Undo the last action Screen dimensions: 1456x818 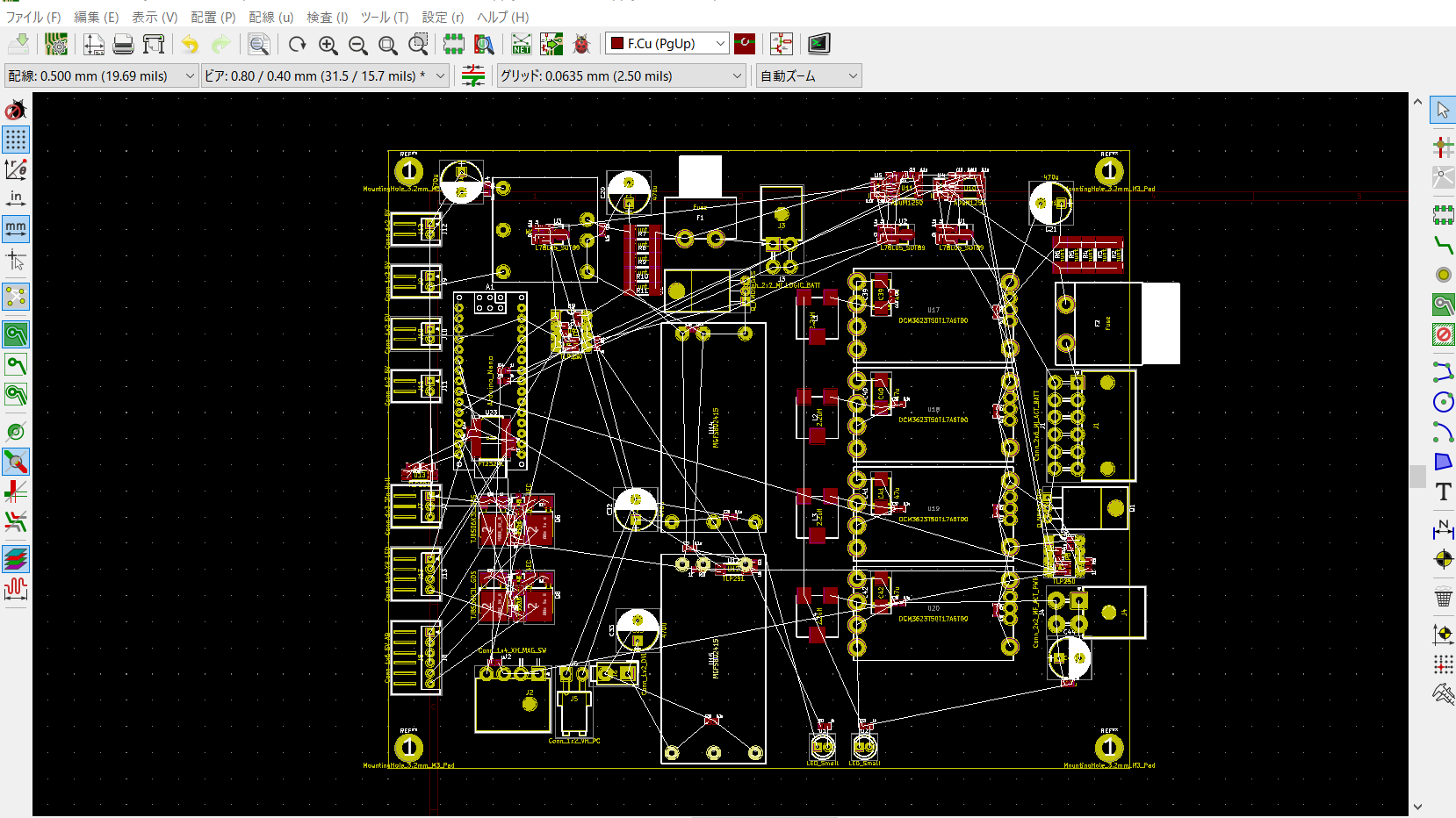190,44
